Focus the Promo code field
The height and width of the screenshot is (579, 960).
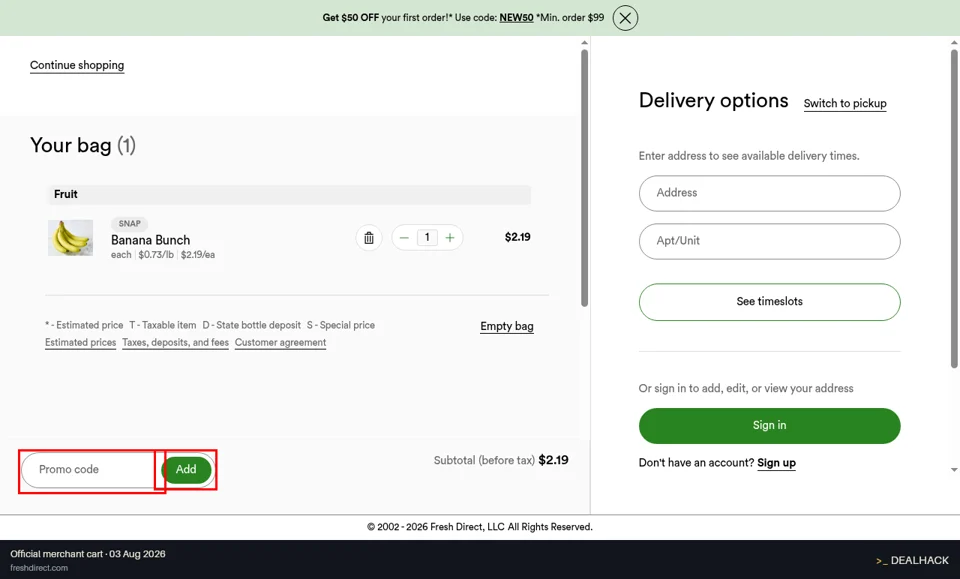(x=89, y=469)
